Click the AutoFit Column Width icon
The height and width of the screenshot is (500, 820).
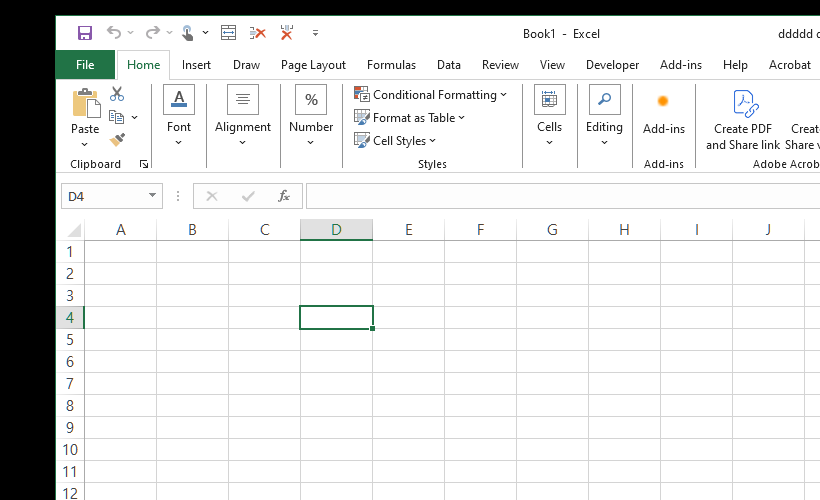point(228,33)
